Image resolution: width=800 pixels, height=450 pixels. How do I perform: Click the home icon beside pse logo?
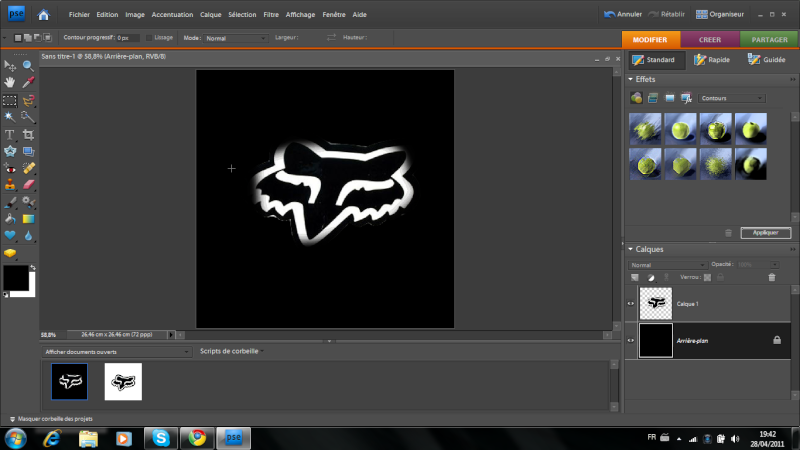[43, 15]
